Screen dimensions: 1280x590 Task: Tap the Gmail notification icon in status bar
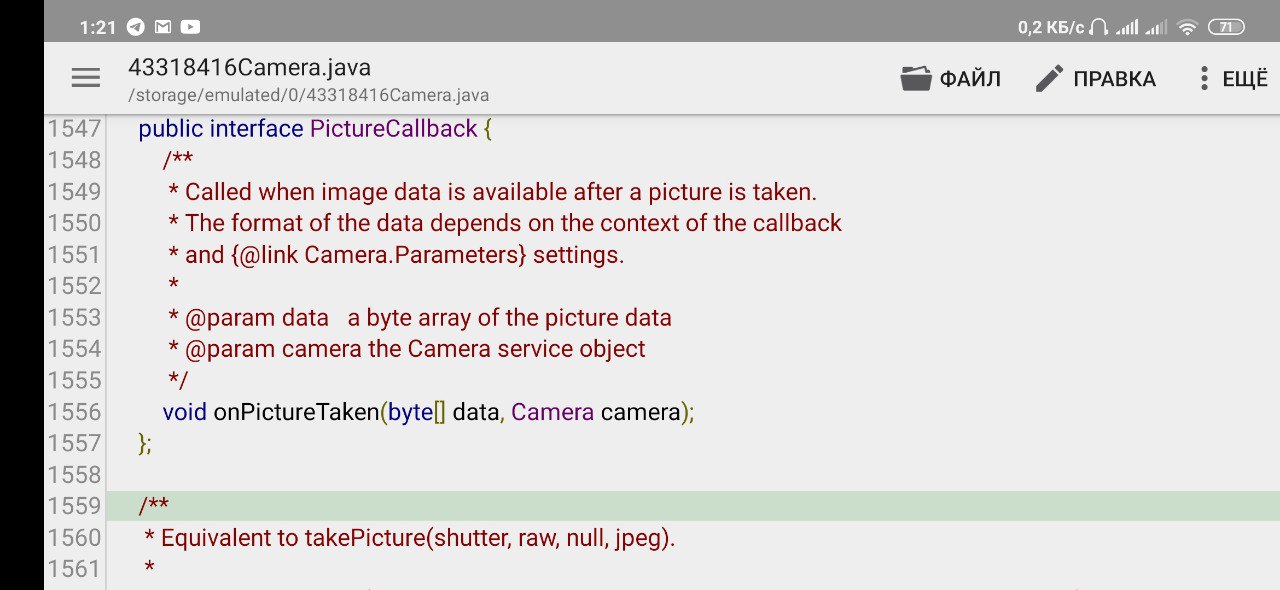click(162, 28)
